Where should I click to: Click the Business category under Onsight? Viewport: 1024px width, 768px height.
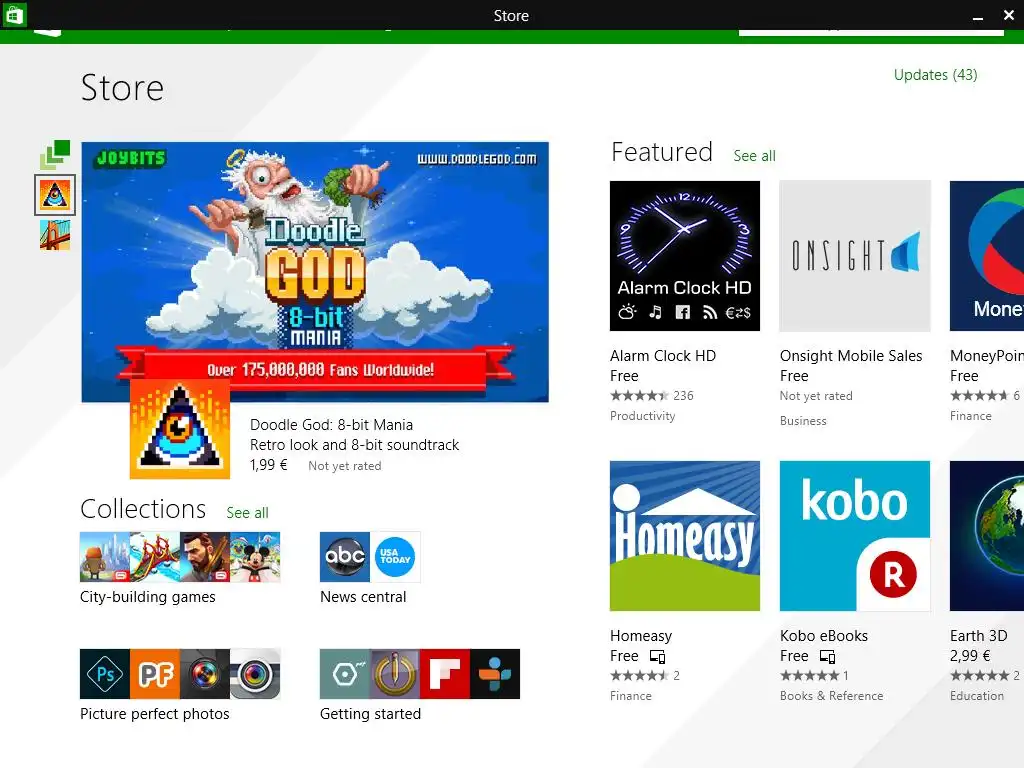803,421
